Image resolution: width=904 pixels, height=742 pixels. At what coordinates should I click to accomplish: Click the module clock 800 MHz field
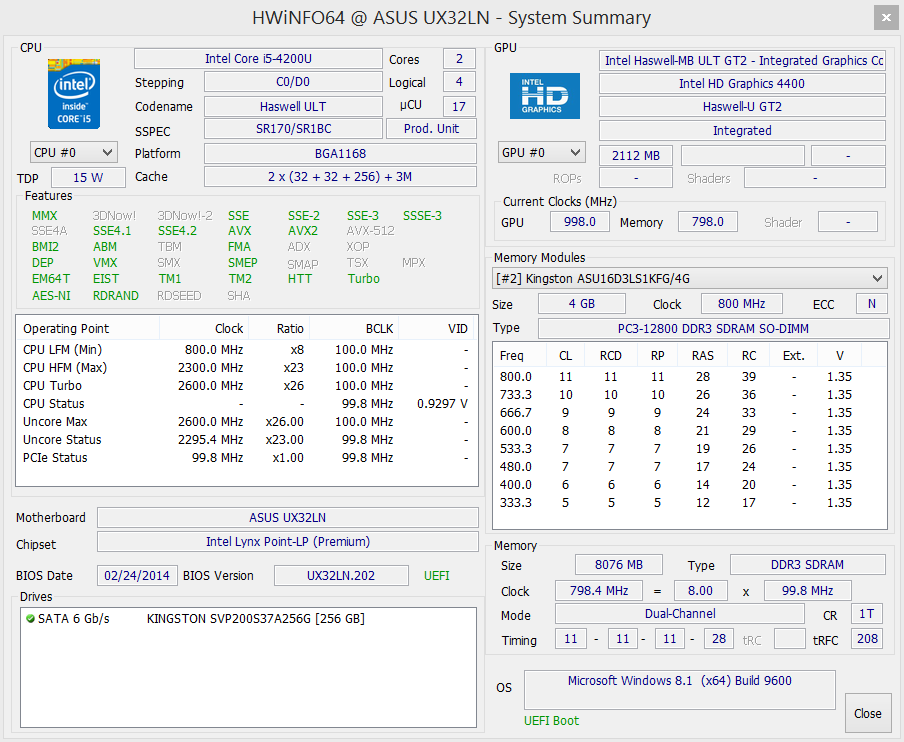tap(741, 304)
